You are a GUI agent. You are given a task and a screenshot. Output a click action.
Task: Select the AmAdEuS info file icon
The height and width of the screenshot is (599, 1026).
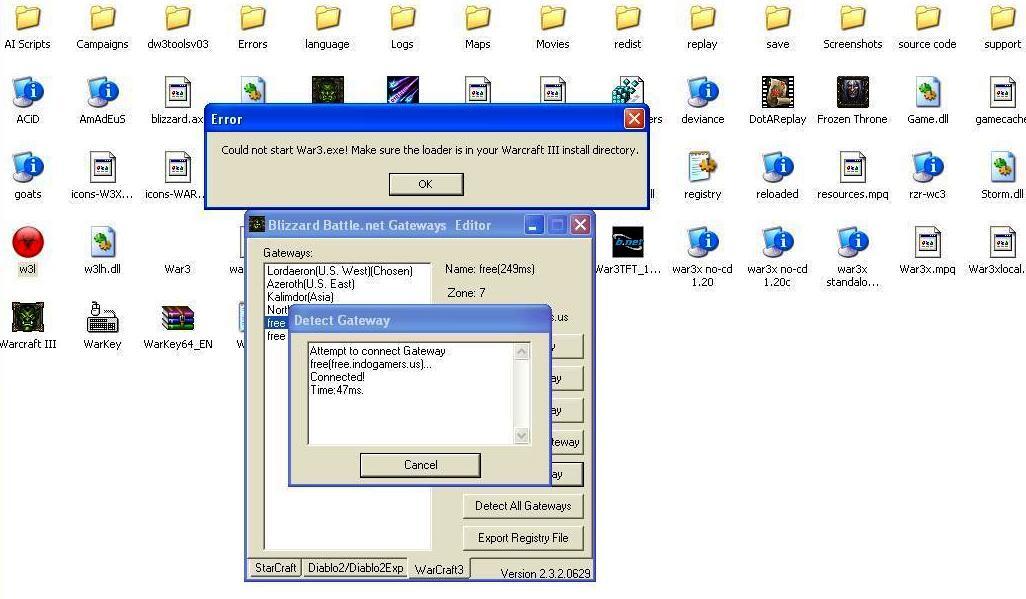102,92
